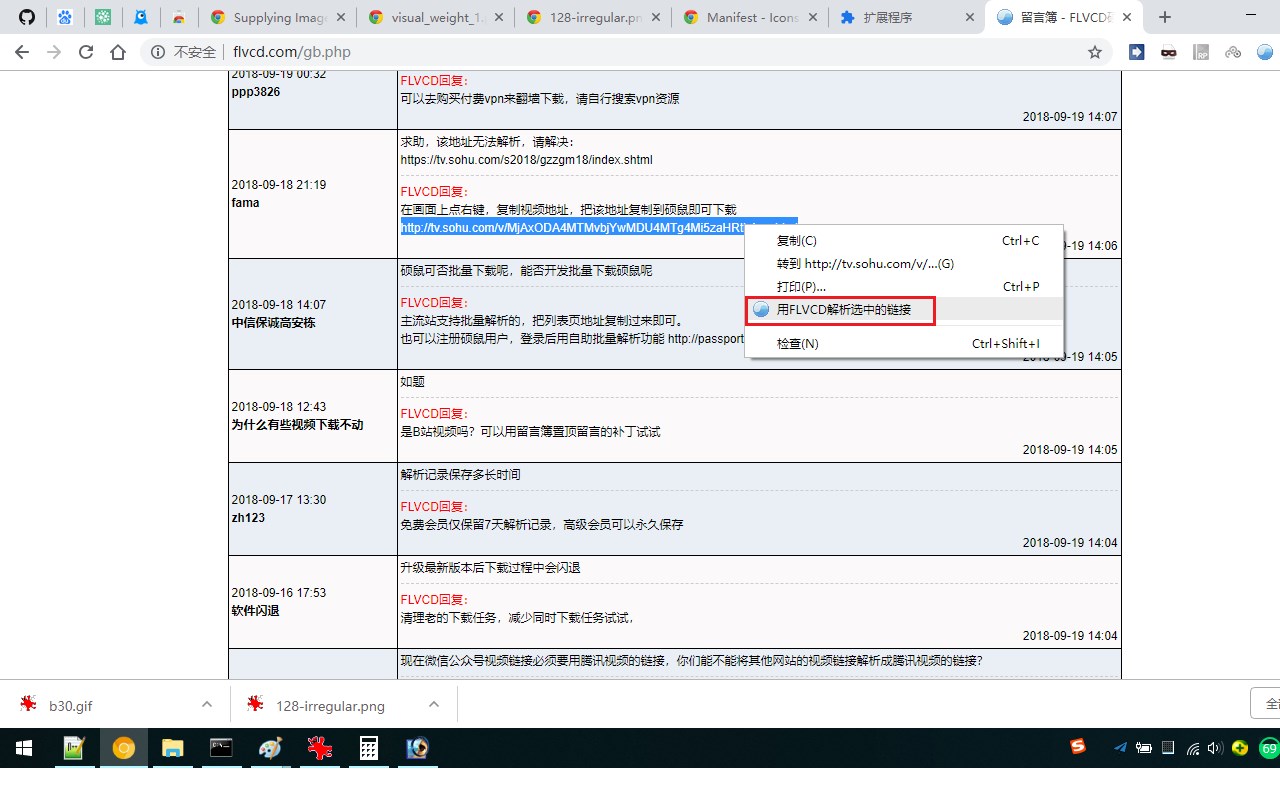Click the username fama
The image size is (1280, 800).
pos(245,203)
